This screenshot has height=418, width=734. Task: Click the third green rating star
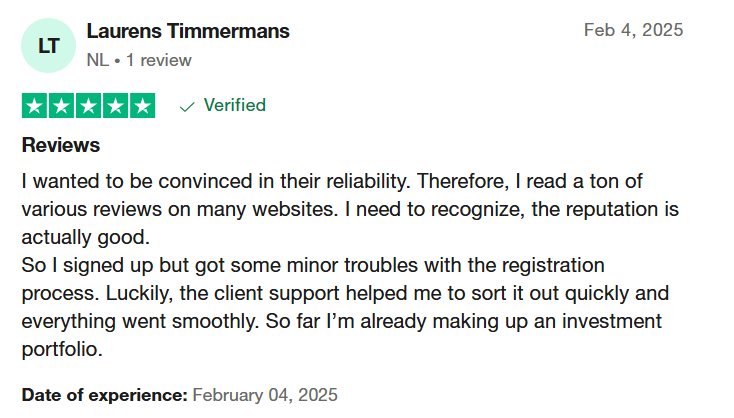pyautogui.click(x=88, y=106)
